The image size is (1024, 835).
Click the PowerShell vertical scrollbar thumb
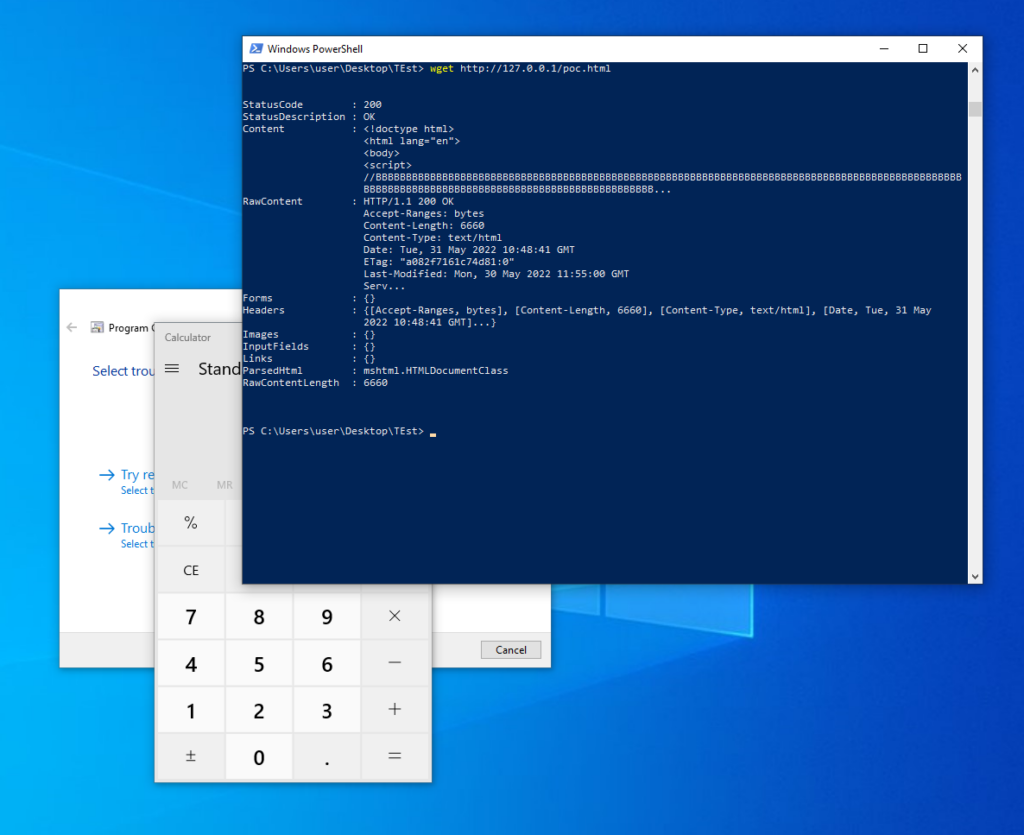974,109
